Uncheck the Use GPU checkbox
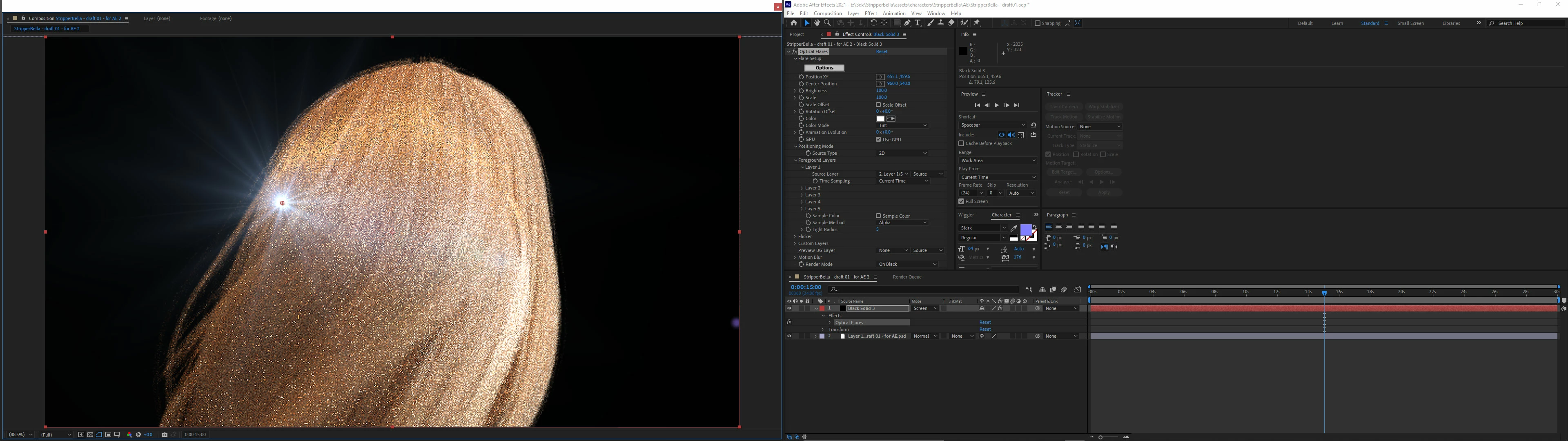The width and height of the screenshot is (1568, 441). click(878, 140)
